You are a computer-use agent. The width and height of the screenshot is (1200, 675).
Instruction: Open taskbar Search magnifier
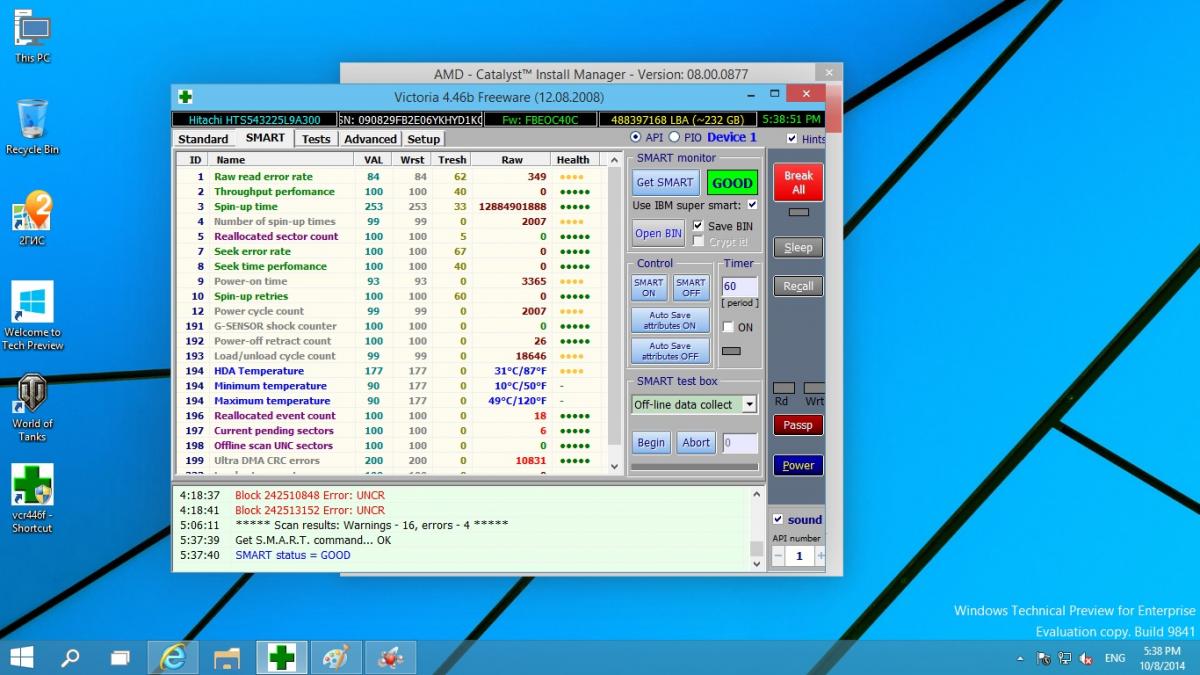(x=71, y=657)
